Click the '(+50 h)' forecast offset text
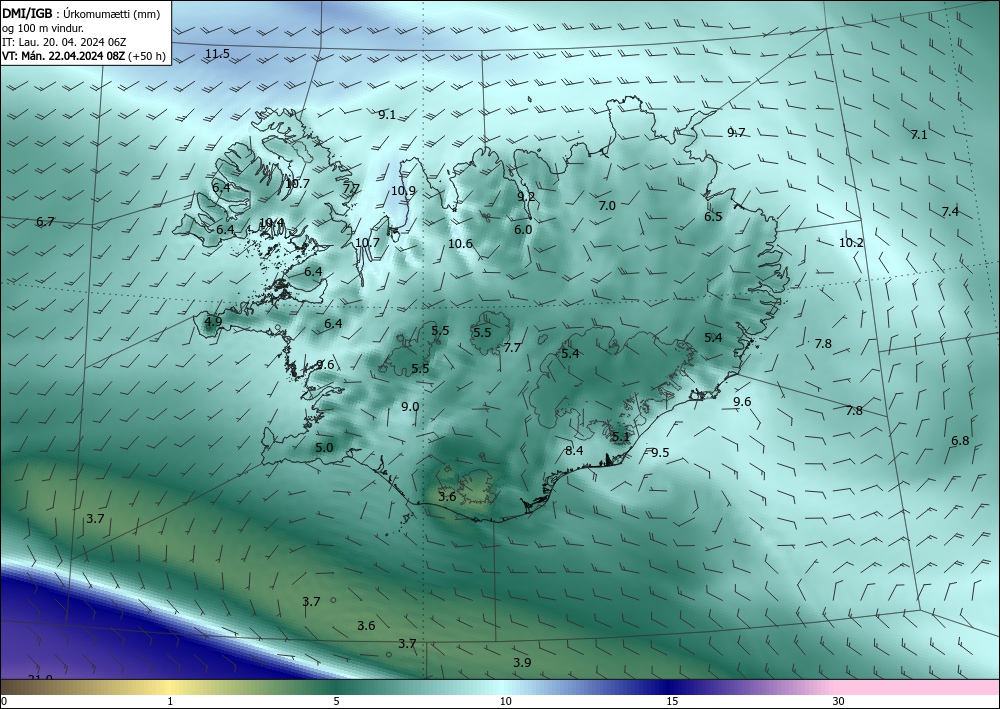This screenshot has width=1000, height=709. [x=147, y=56]
